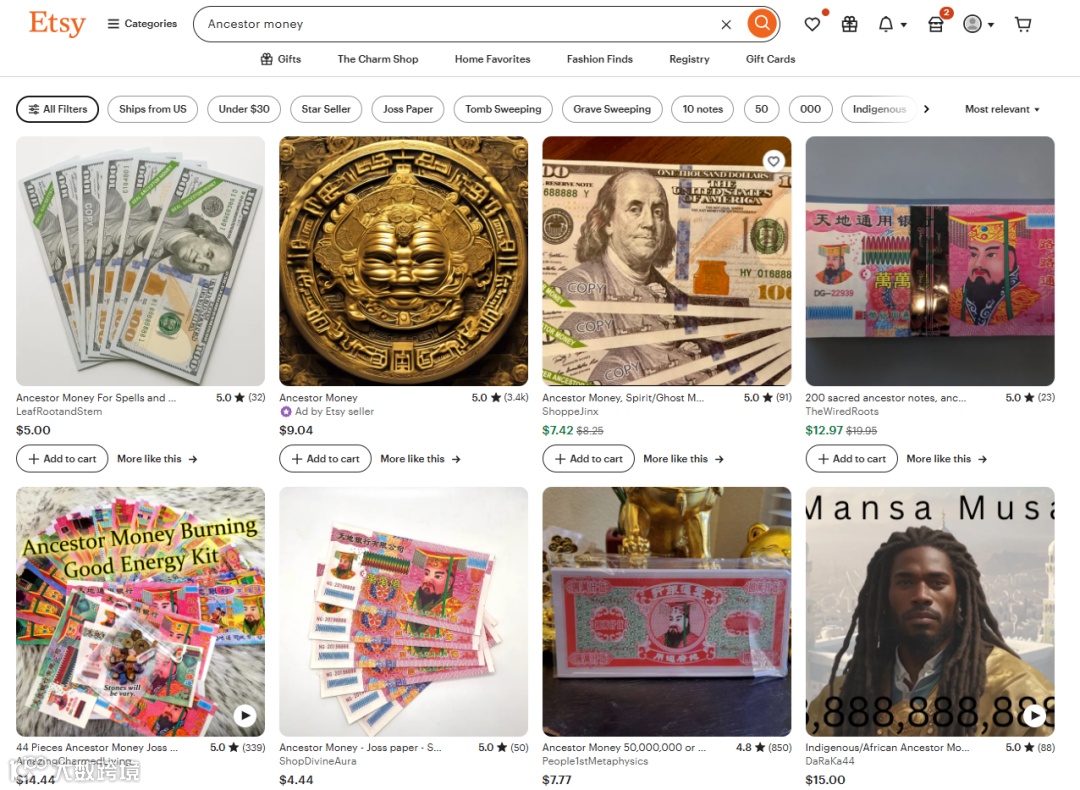Open the All Filters button
1080x790 pixels.
pyautogui.click(x=58, y=109)
